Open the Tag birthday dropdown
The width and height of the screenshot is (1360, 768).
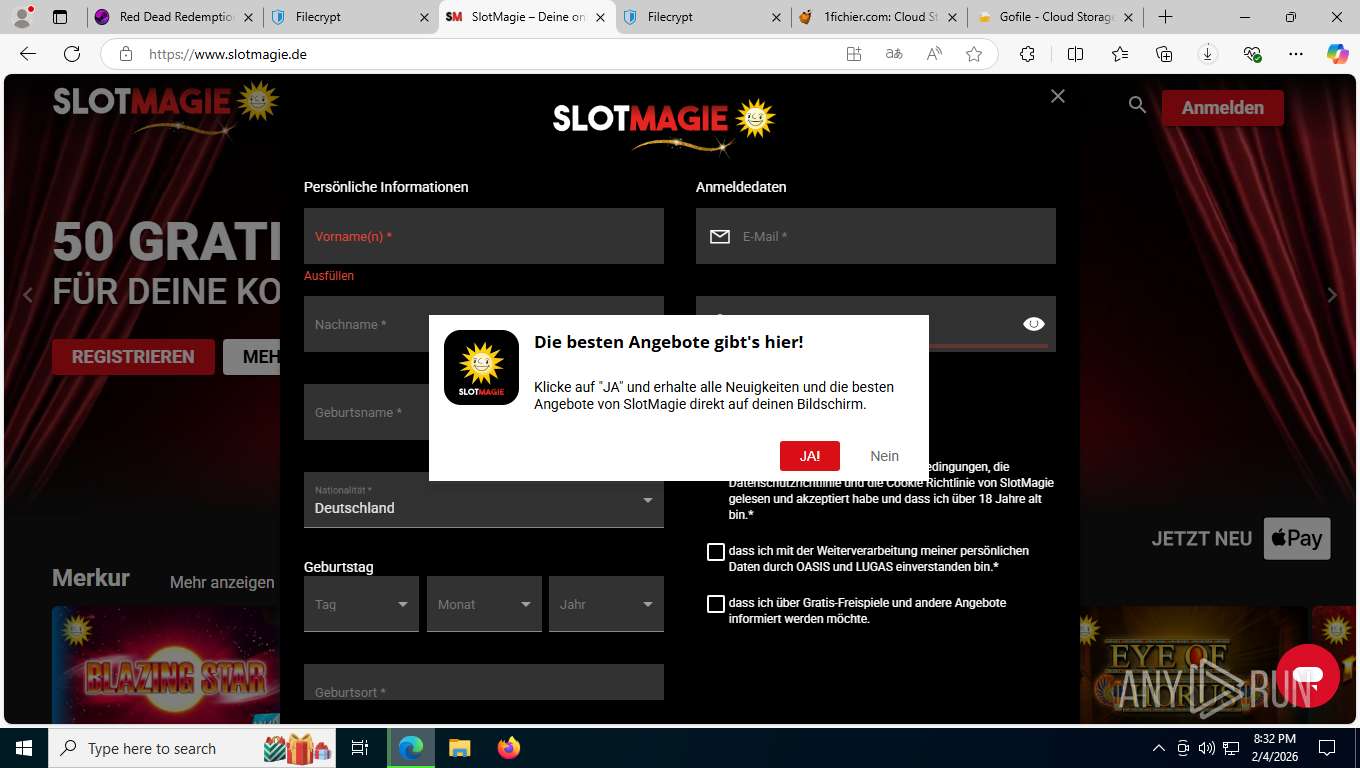coord(361,604)
